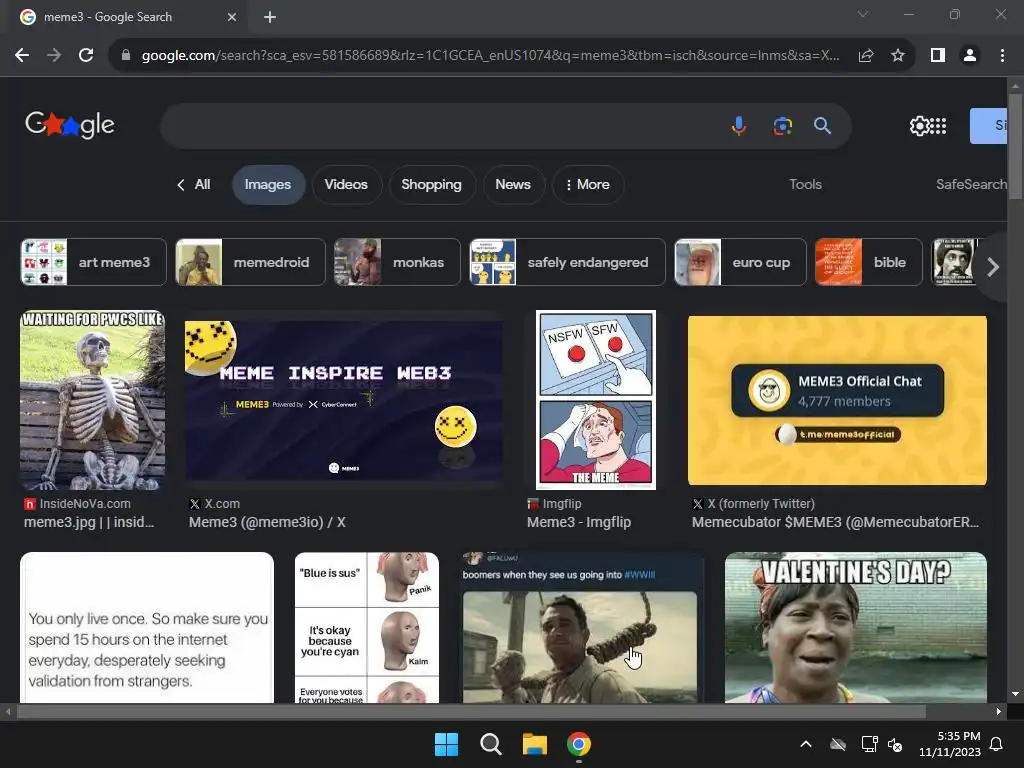Reload the page with the refresh icon
1024x768 pixels.
click(86, 56)
